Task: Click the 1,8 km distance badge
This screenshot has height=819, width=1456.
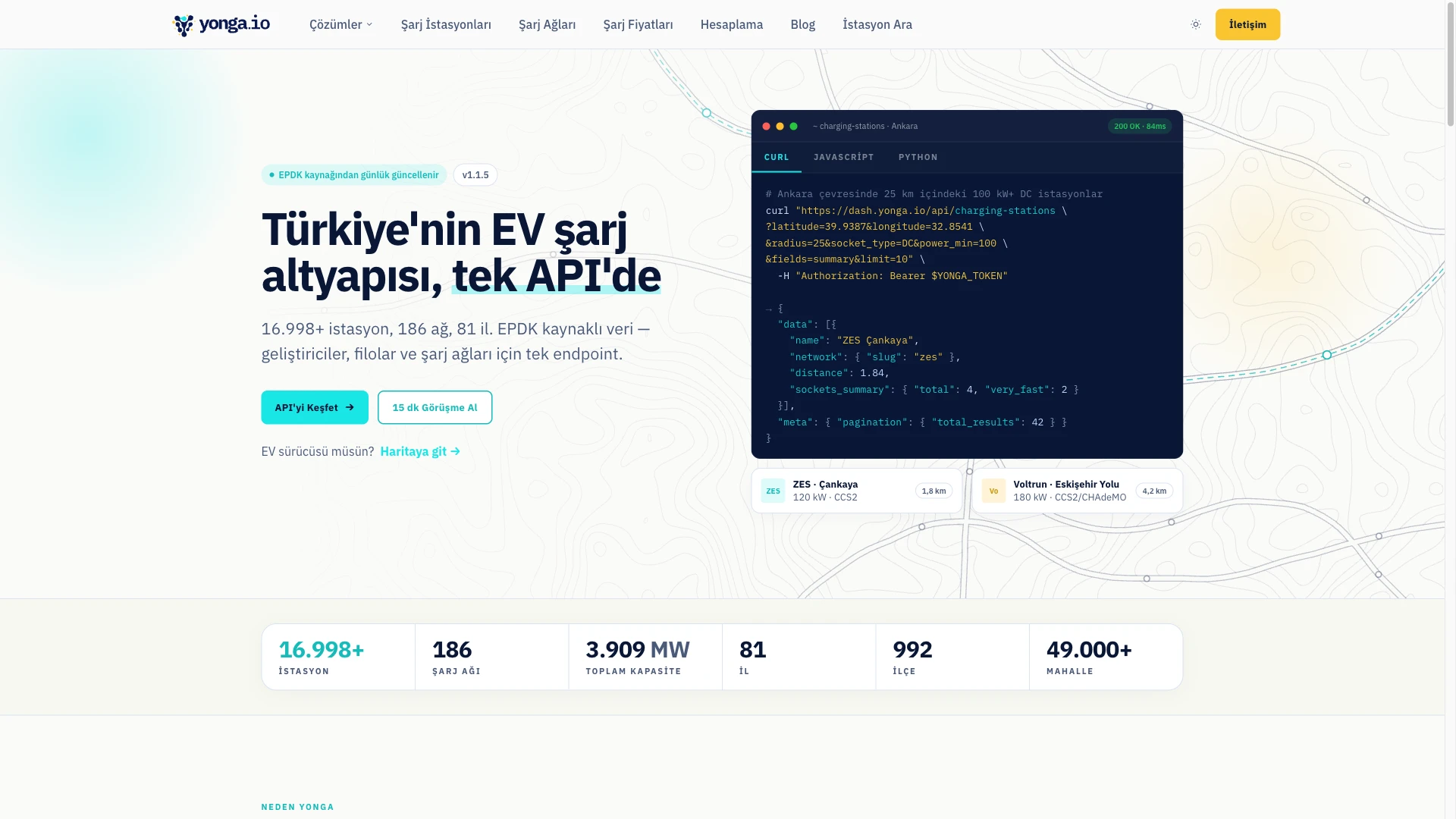Action: coord(934,491)
